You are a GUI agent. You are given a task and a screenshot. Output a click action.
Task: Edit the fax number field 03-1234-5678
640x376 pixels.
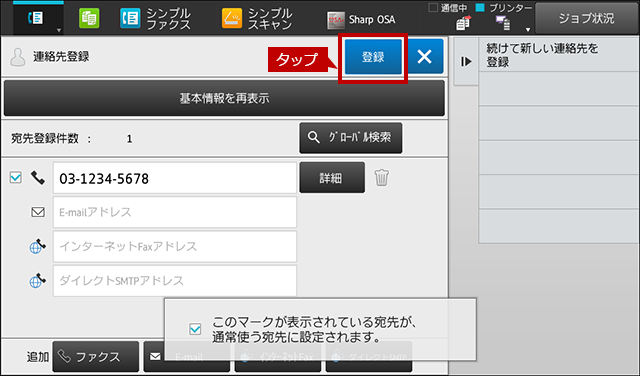click(175, 178)
